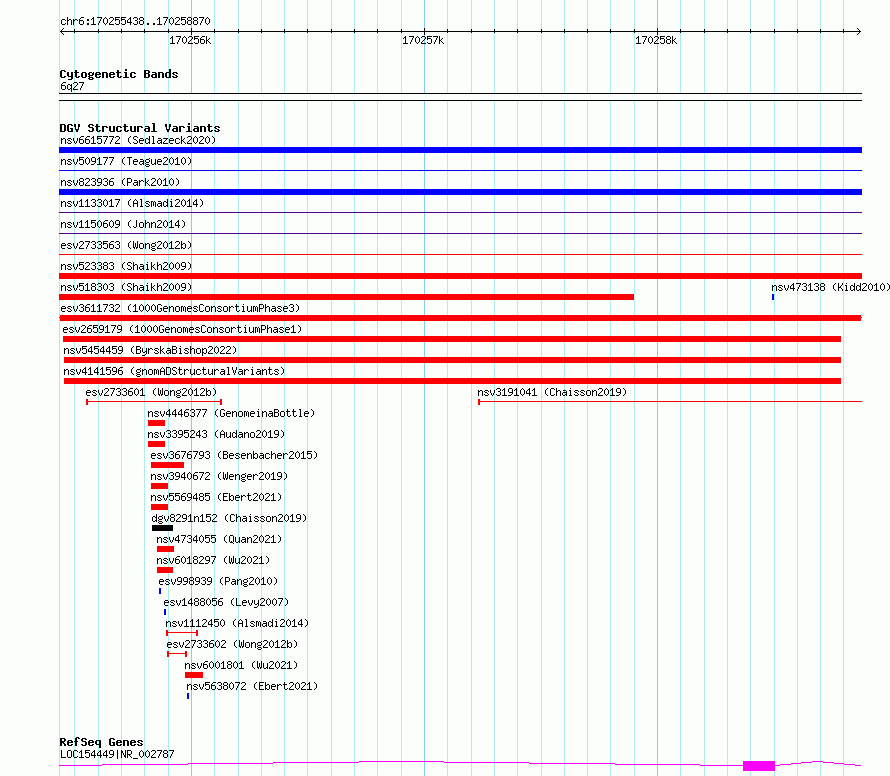Click the Cytogenetic Bands track title
The width and height of the screenshot is (890, 776).
coord(119,74)
